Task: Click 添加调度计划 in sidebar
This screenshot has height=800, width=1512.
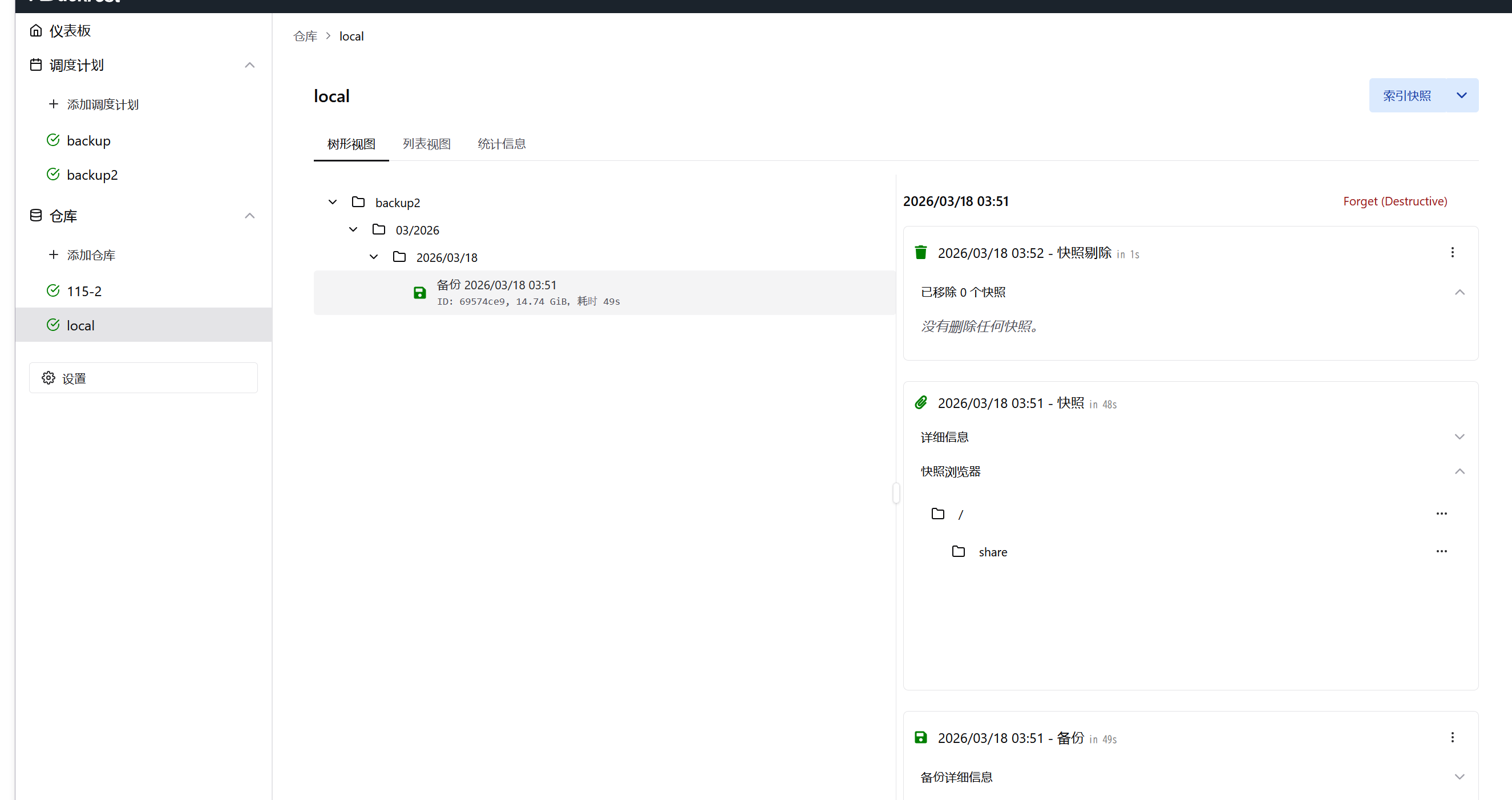Action: point(102,104)
